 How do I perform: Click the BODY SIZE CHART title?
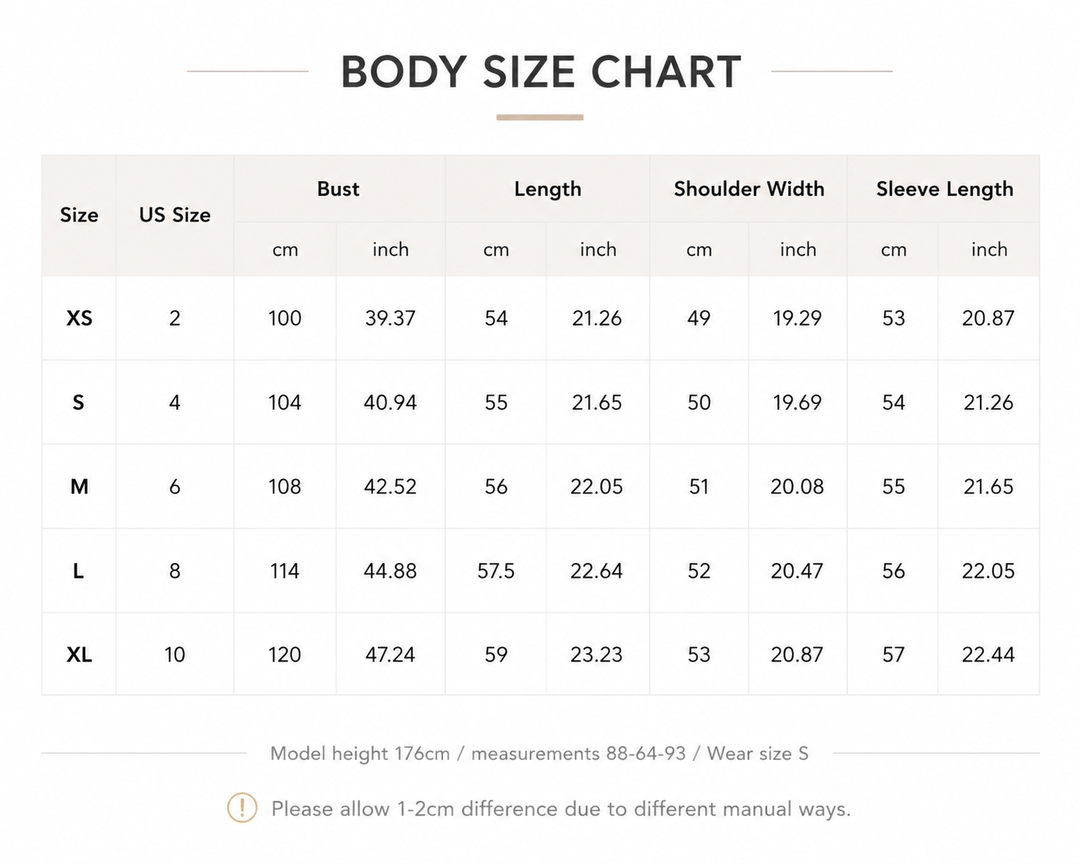[x=541, y=72]
